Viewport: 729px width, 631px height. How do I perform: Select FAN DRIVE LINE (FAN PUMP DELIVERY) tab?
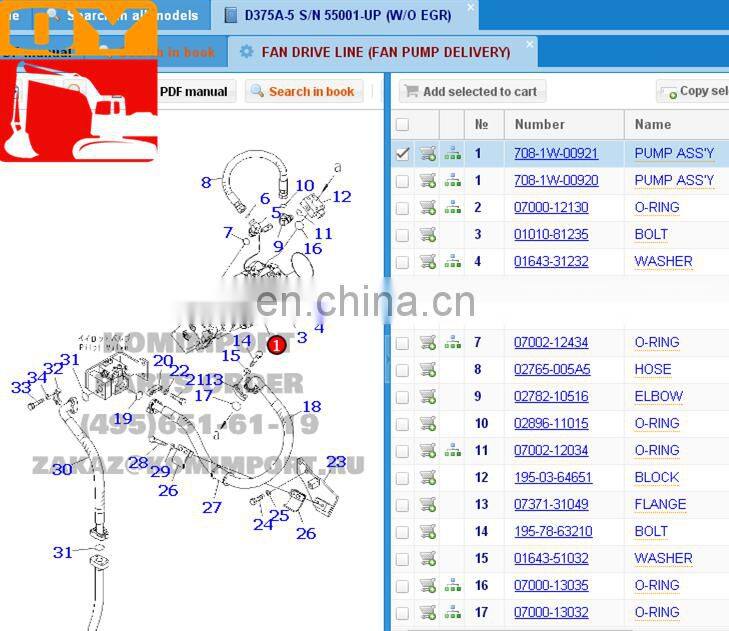(x=381, y=52)
